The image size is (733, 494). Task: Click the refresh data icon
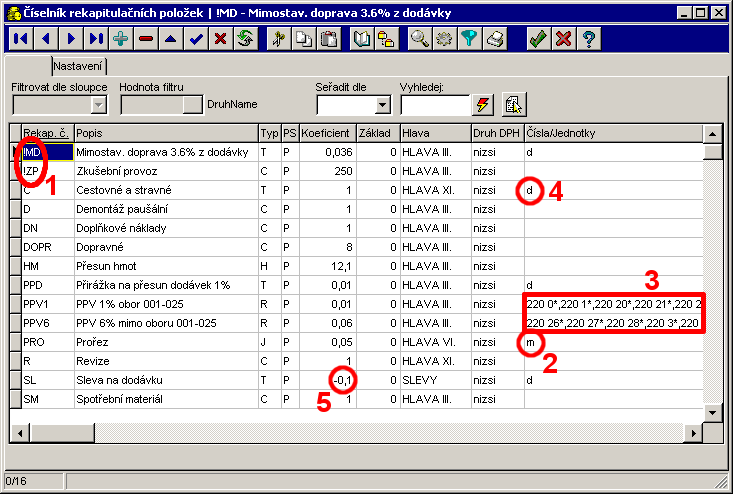(x=245, y=39)
